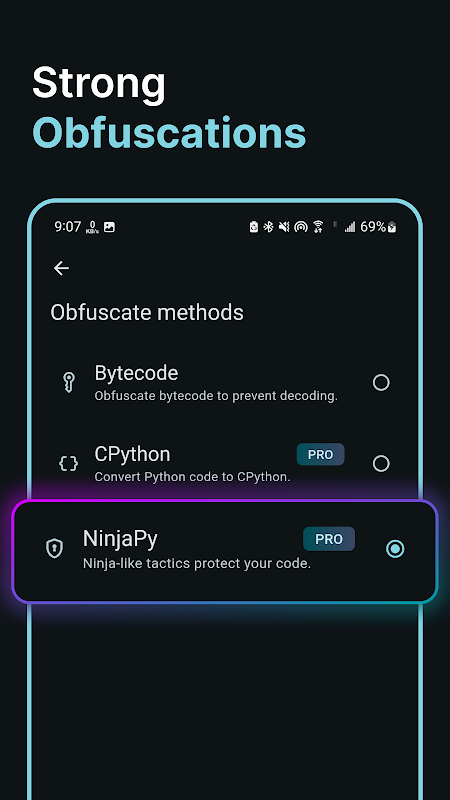Choose the Bytecode method title
The height and width of the screenshot is (800, 450).
pyautogui.click(x=136, y=373)
